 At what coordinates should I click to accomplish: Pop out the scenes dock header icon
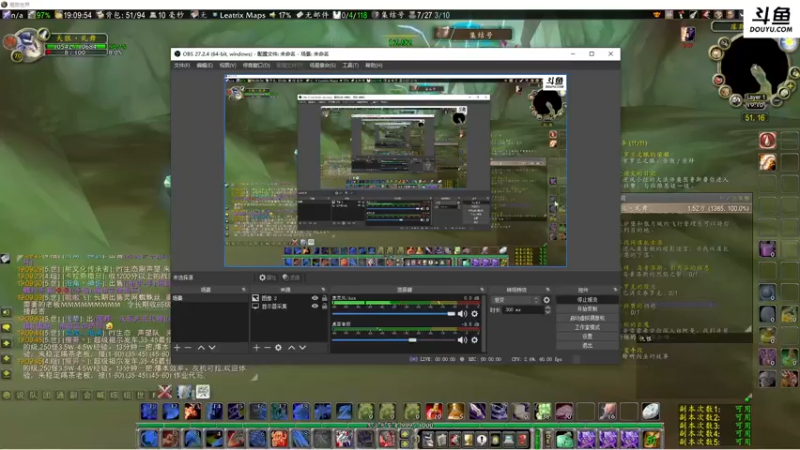(x=243, y=290)
